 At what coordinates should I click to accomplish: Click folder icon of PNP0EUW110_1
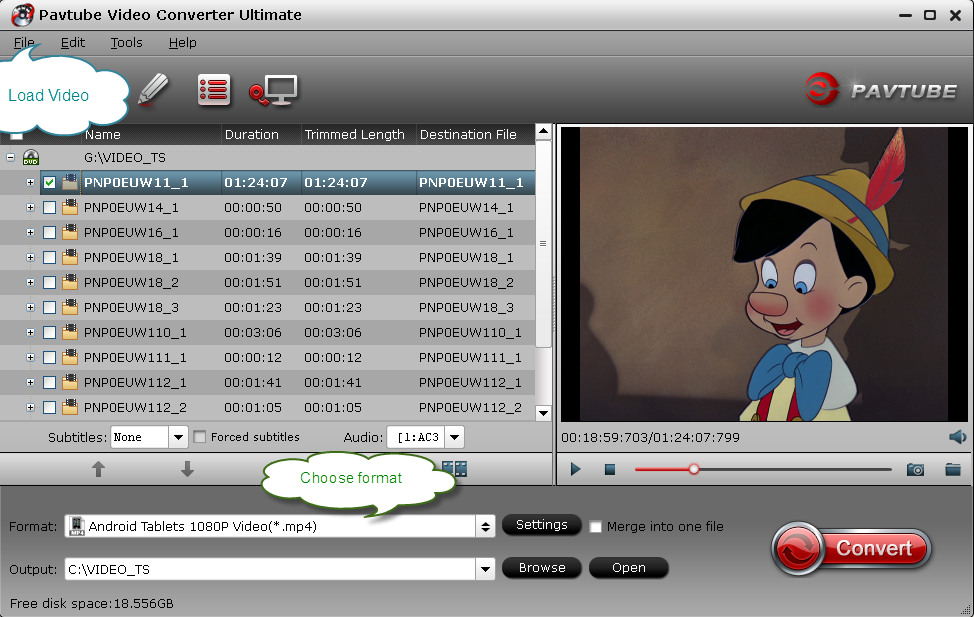[x=70, y=332]
